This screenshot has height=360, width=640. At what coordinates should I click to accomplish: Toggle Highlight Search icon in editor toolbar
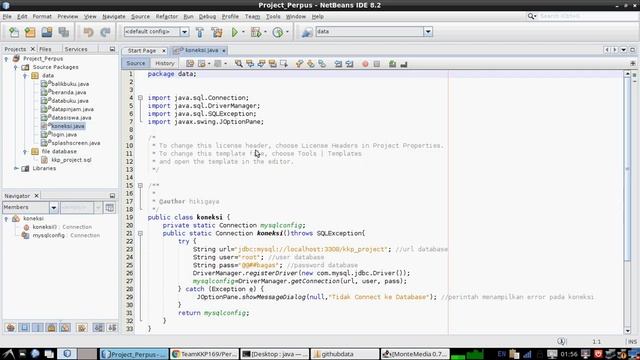coord(272,64)
